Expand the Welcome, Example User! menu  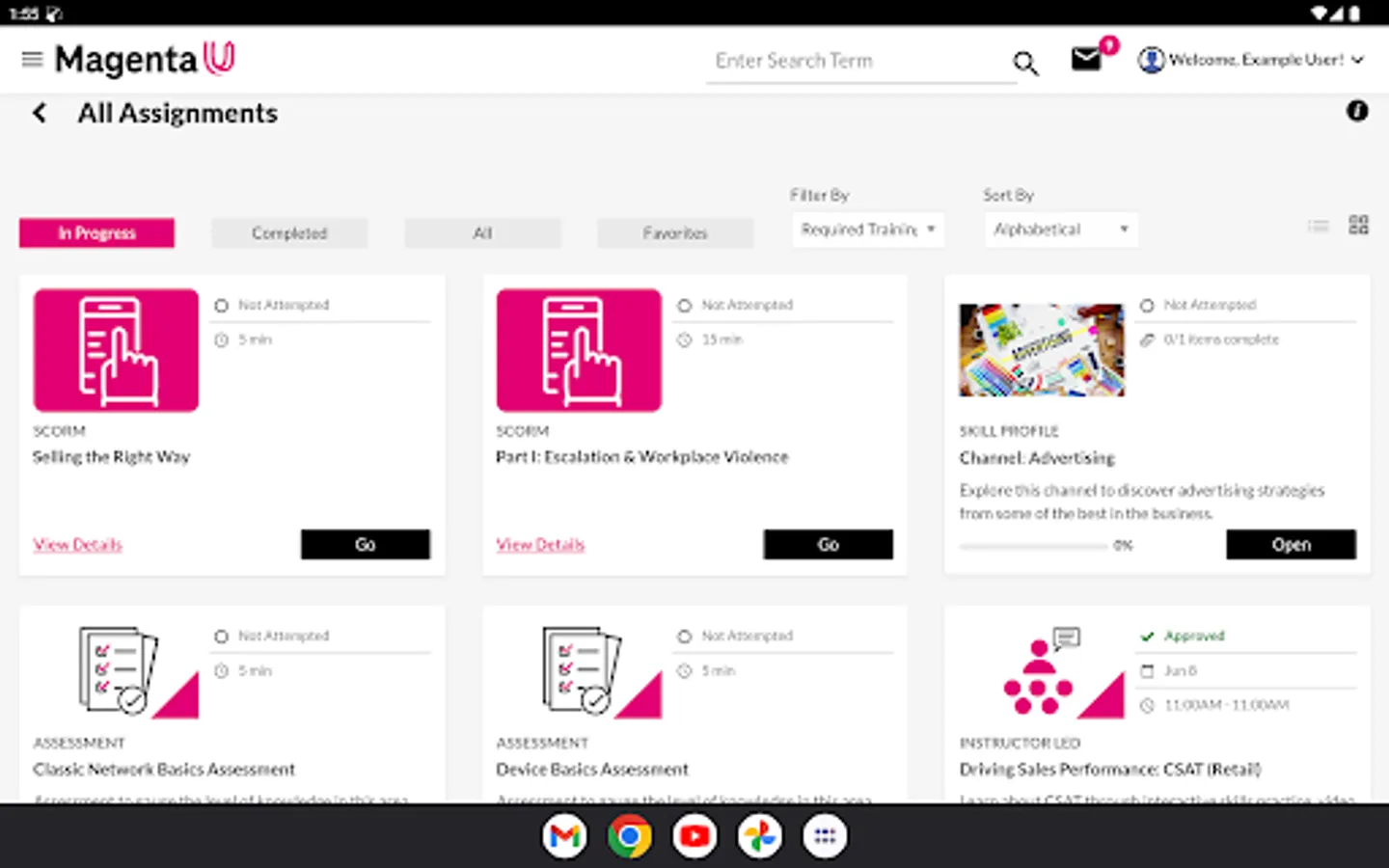[x=1266, y=60]
